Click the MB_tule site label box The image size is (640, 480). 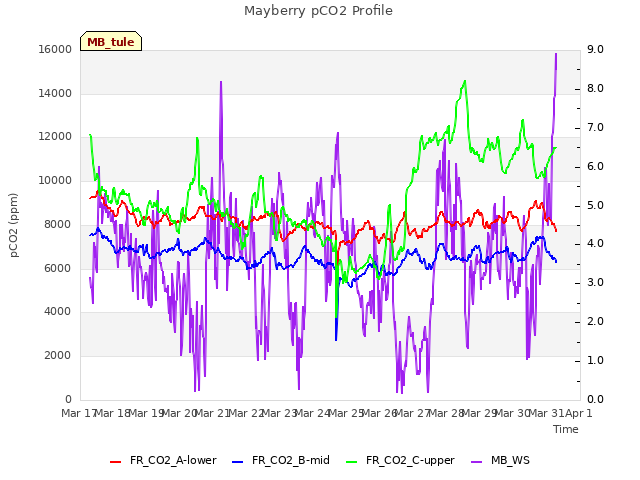click(x=111, y=41)
